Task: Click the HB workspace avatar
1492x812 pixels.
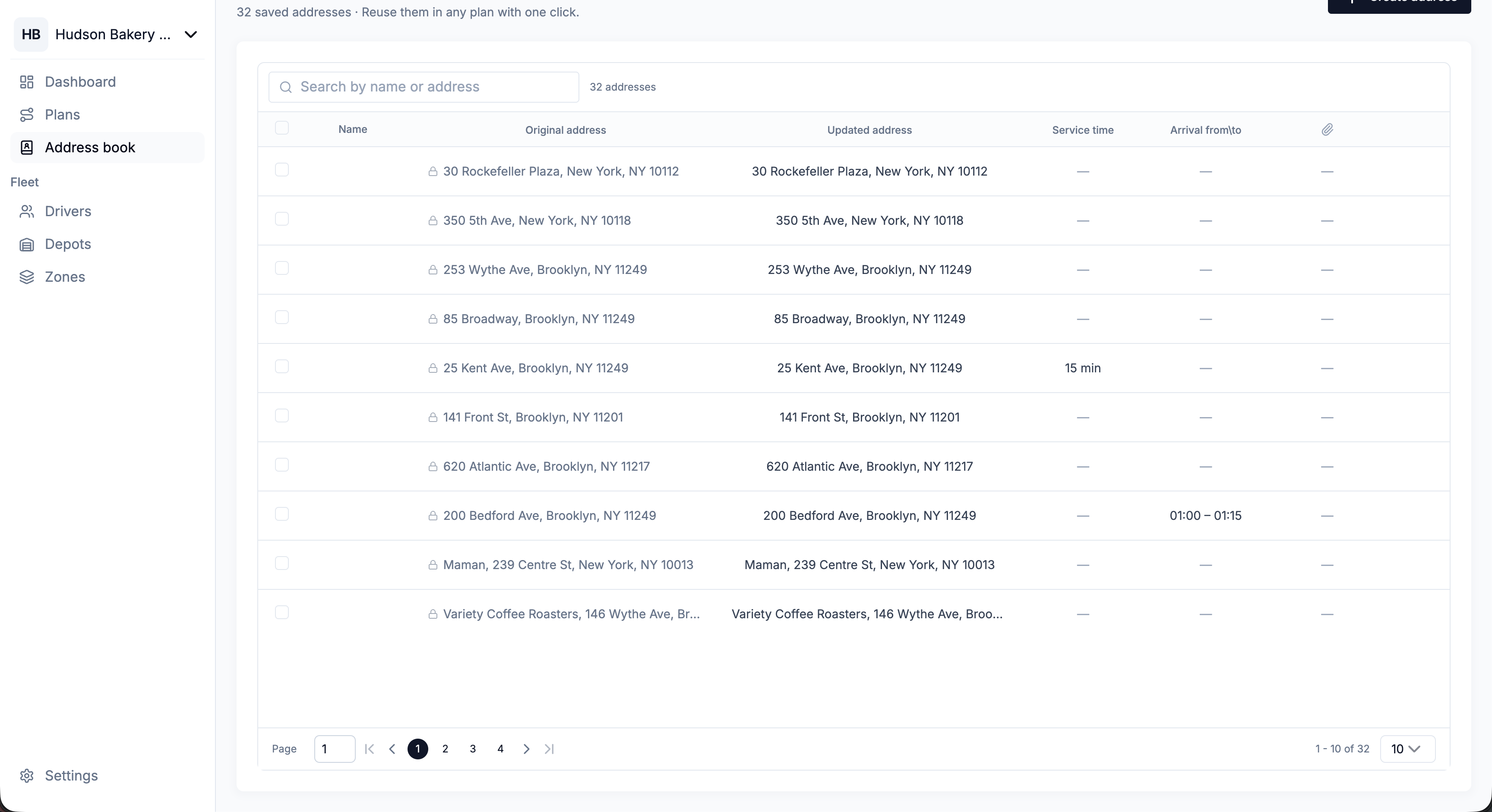Action: point(31,35)
